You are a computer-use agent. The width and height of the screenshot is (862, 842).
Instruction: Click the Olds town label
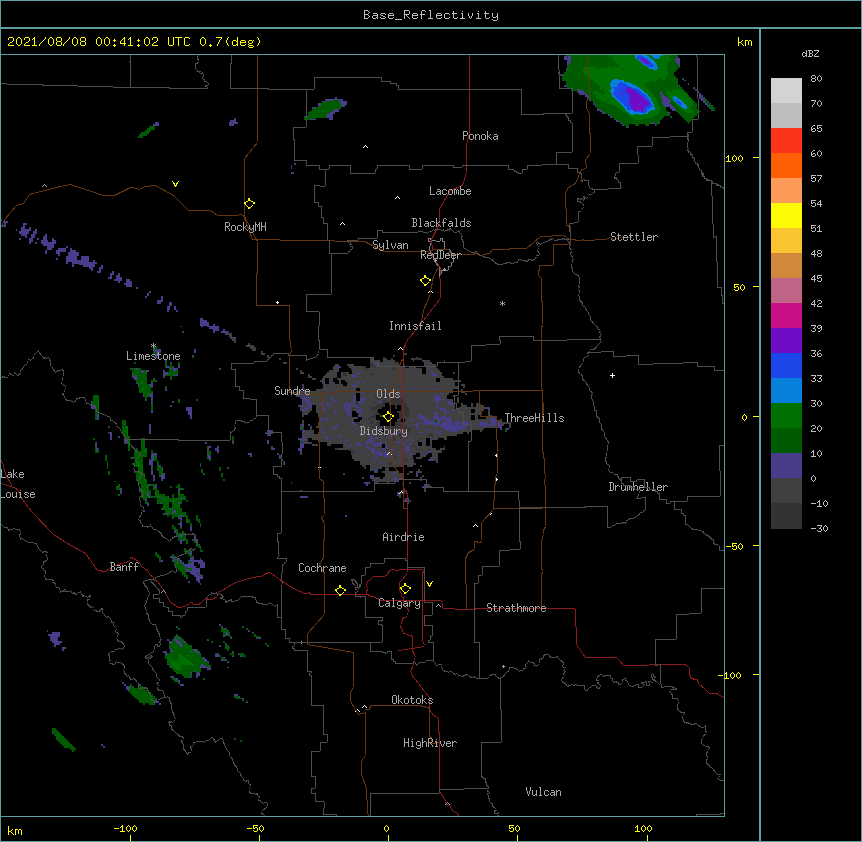click(388, 394)
